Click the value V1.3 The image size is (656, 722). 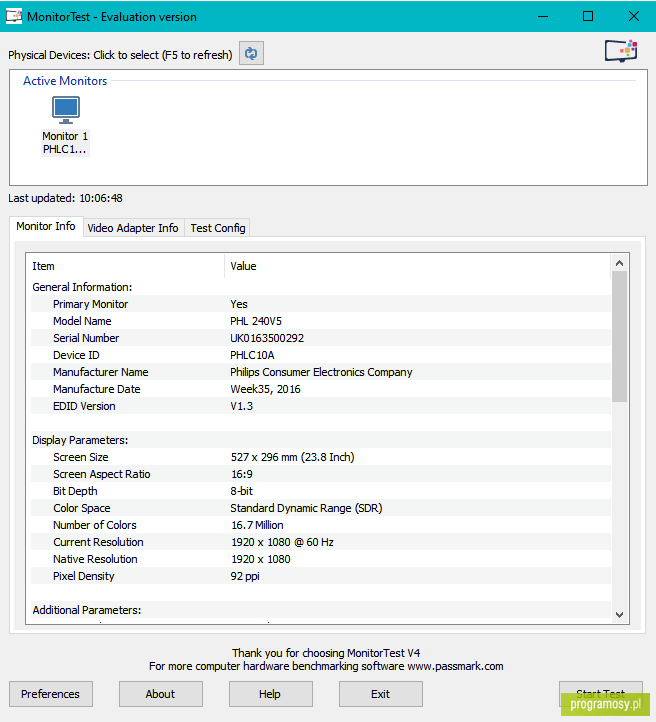click(x=242, y=406)
